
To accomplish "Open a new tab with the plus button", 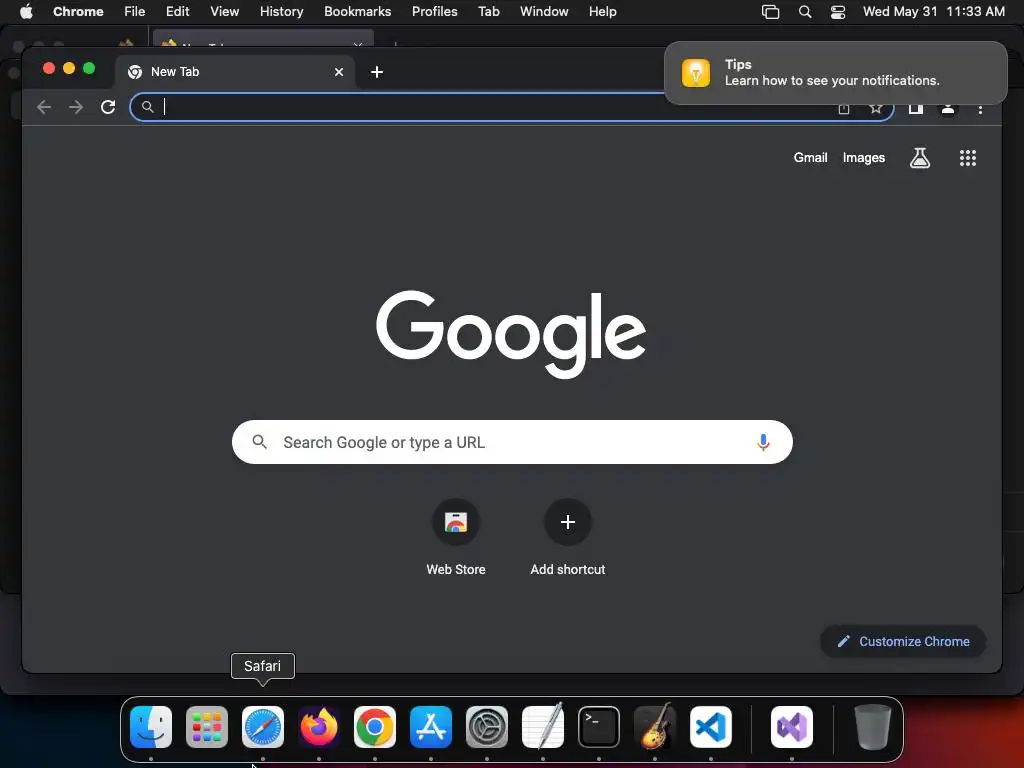I will (377, 72).
